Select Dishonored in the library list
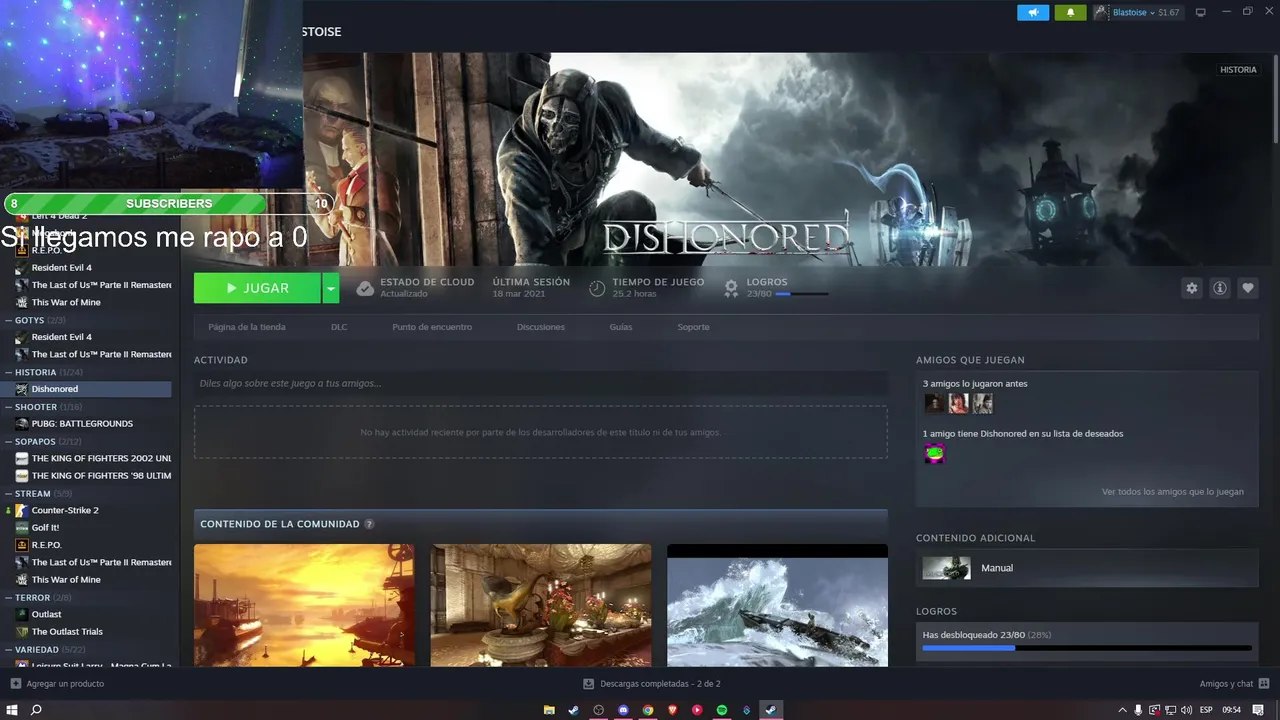The image size is (1280, 720). 88,389
